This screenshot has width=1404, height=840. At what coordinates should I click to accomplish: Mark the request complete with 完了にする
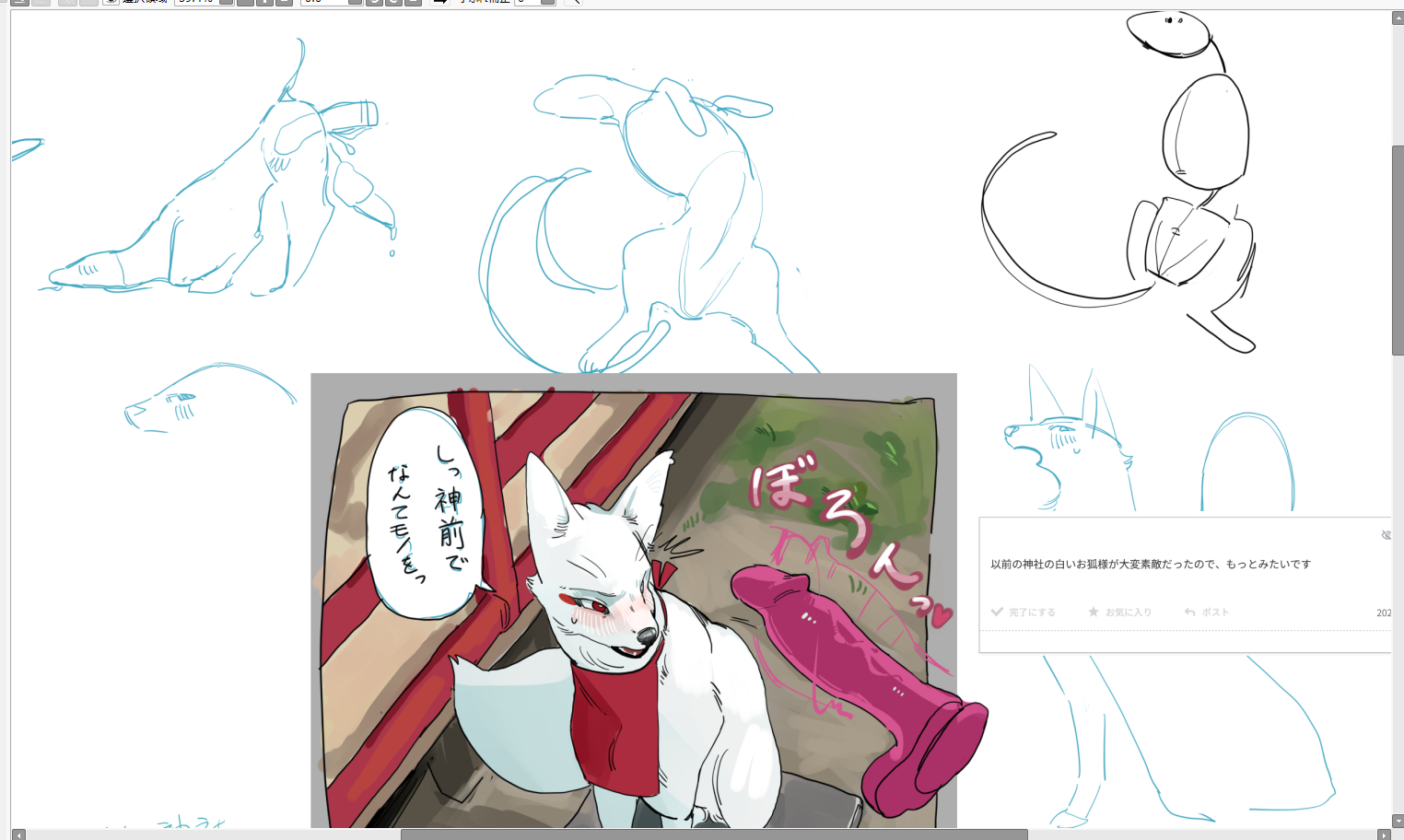1023,612
